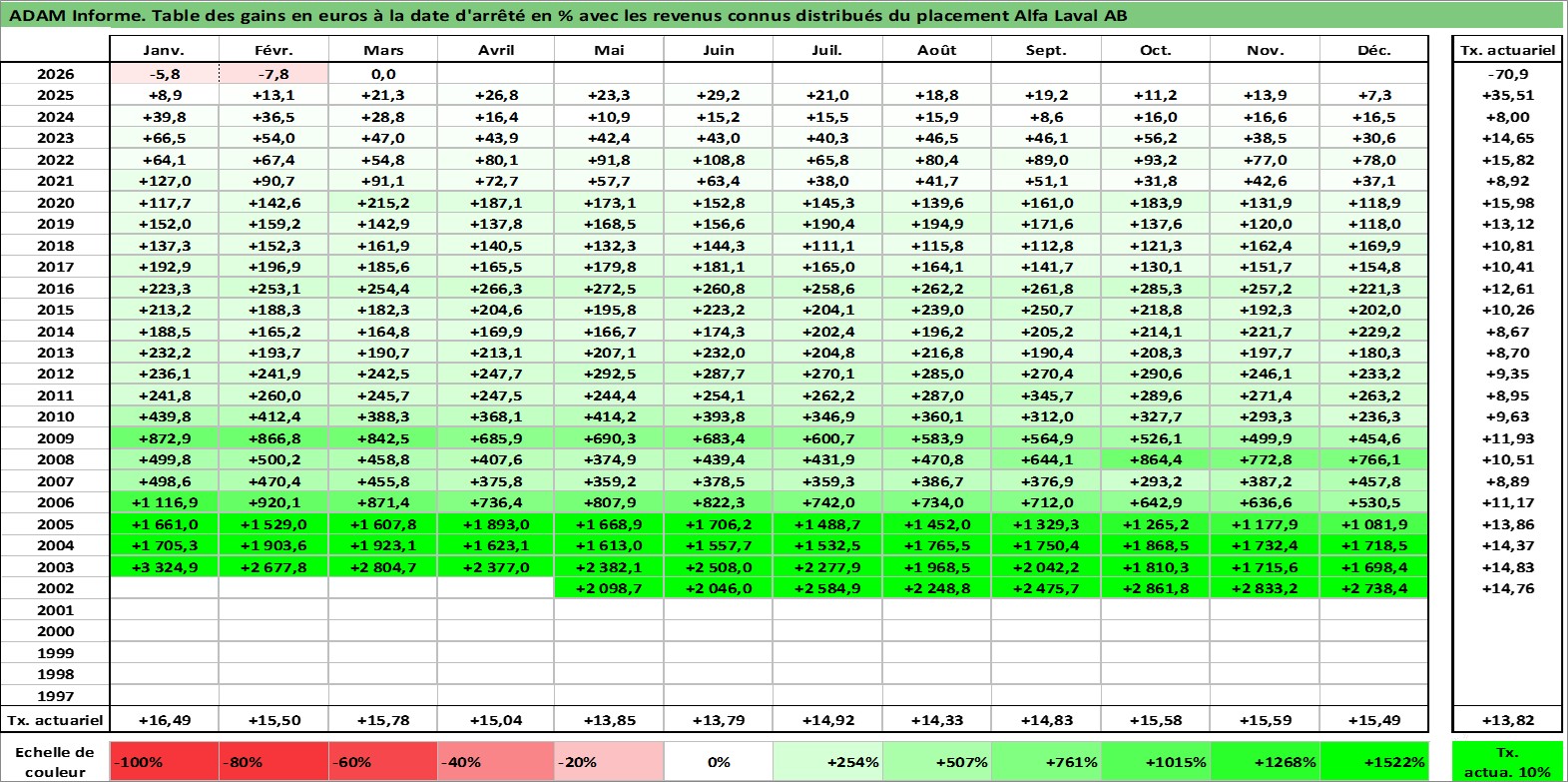Click the 0% white color scale swatch
Viewport: 1568px width, 782px height.
pyautogui.click(x=719, y=762)
